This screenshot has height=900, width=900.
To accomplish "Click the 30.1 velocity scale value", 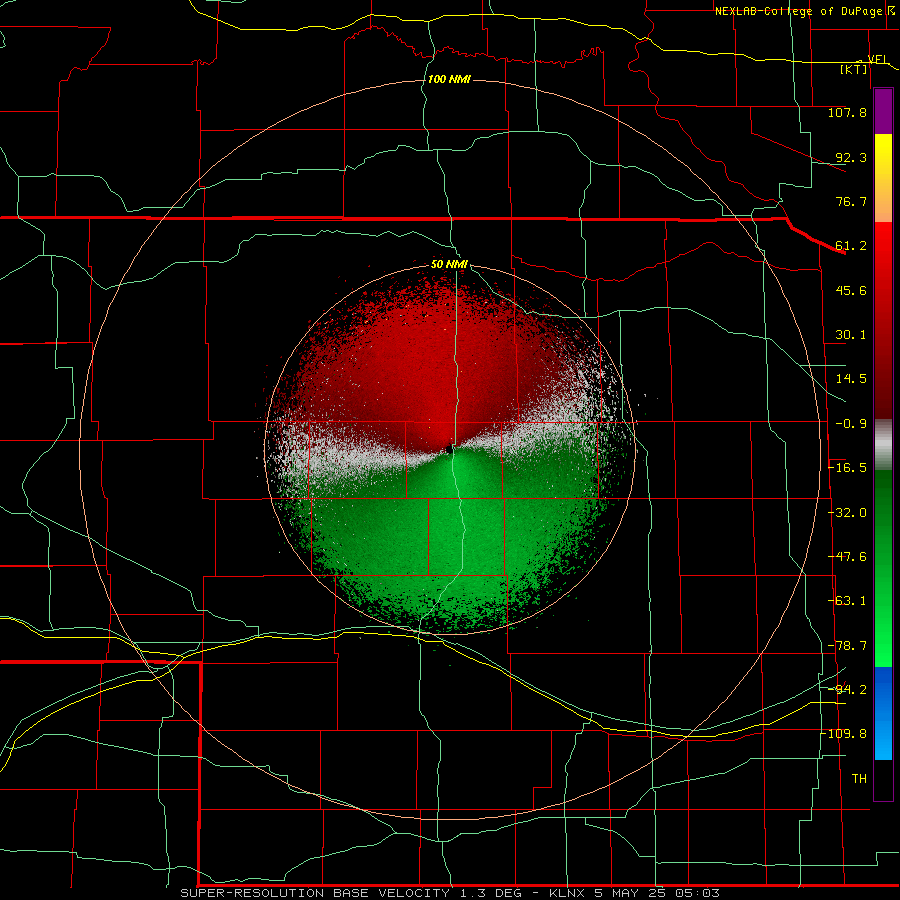I will (851, 335).
